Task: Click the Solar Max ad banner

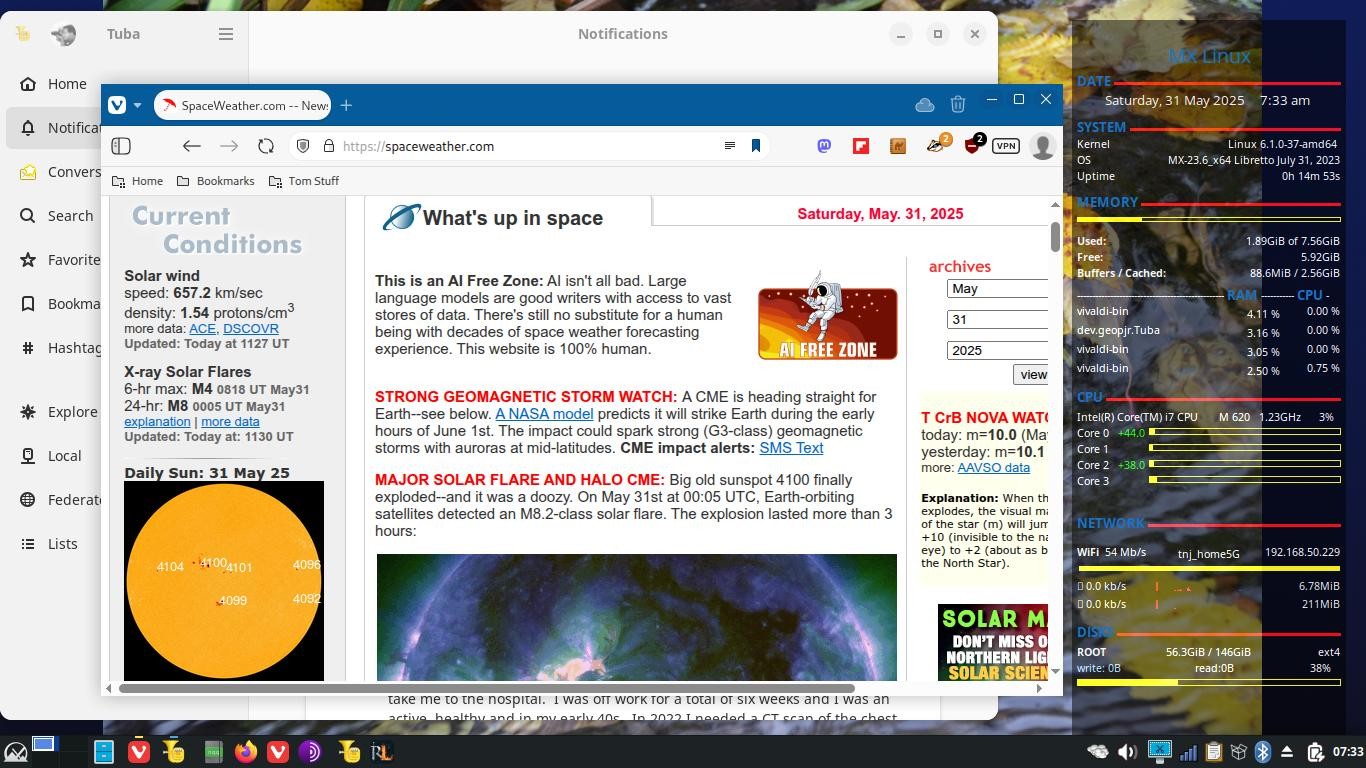Action: coord(993,642)
